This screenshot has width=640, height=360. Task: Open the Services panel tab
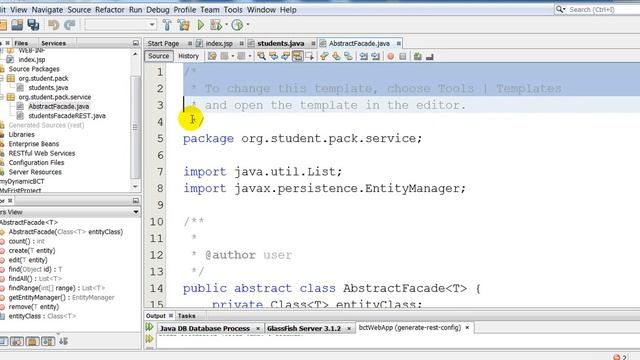(x=53, y=43)
